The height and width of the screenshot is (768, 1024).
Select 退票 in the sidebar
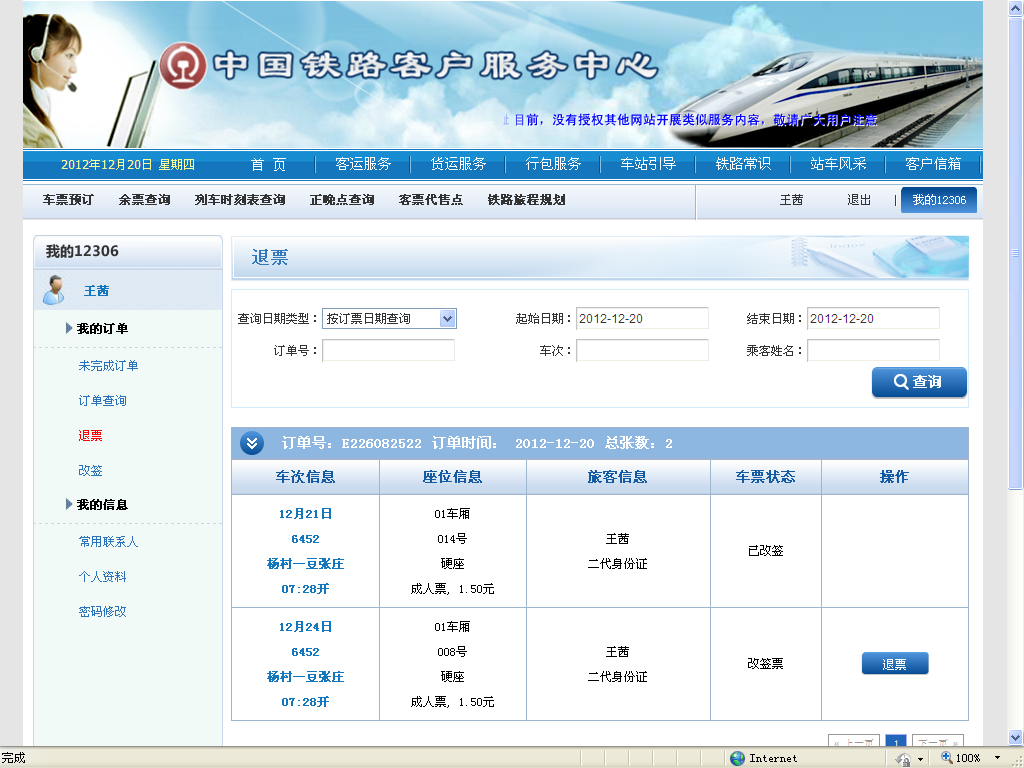[x=90, y=436]
